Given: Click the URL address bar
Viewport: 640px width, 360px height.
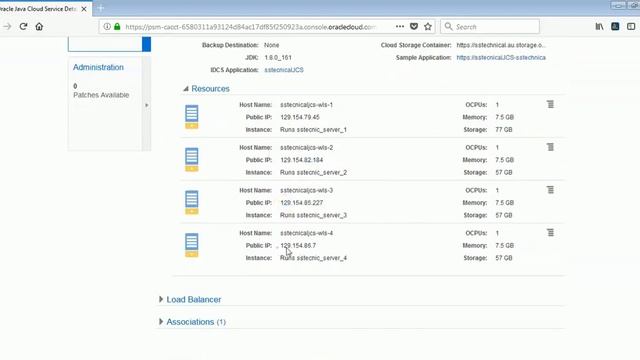Looking at the screenshot, I should pyautogui.click(x=250, y=27).
